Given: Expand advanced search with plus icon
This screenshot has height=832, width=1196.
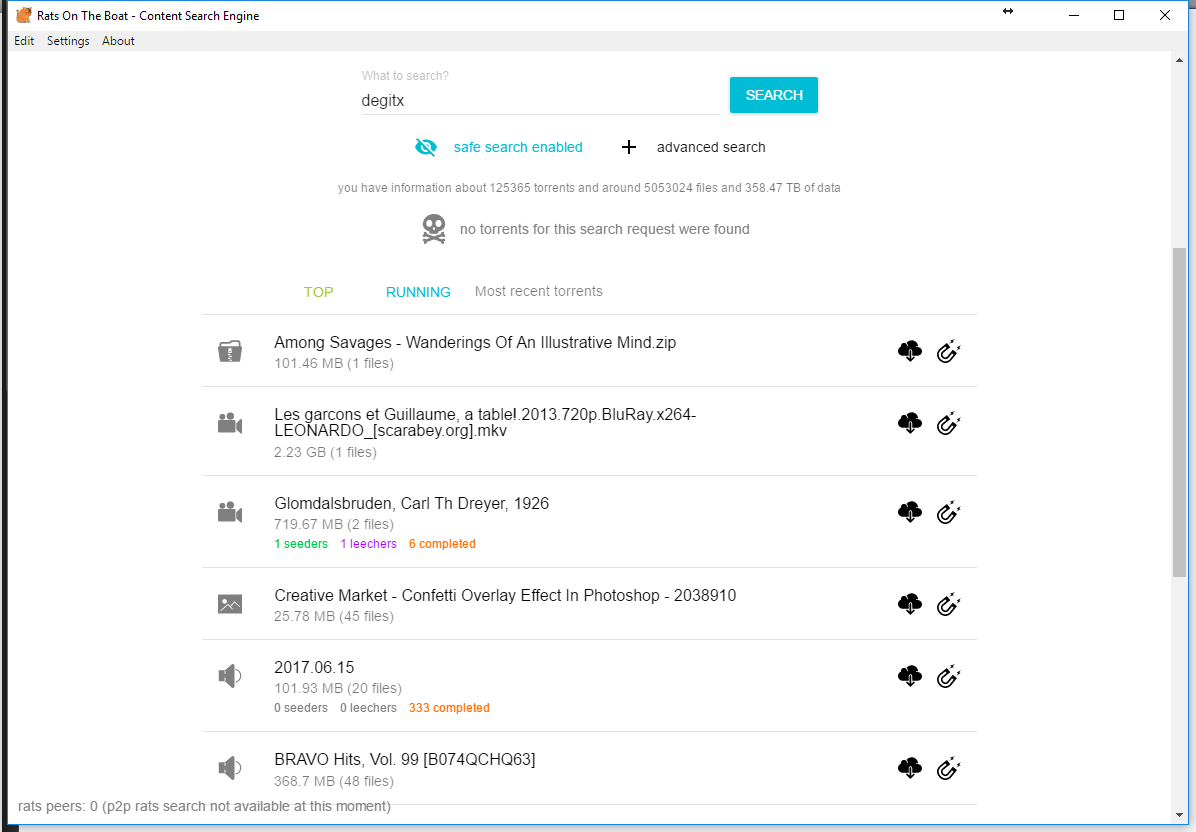Looking at the screenshot, I should [x=629, y=147].
